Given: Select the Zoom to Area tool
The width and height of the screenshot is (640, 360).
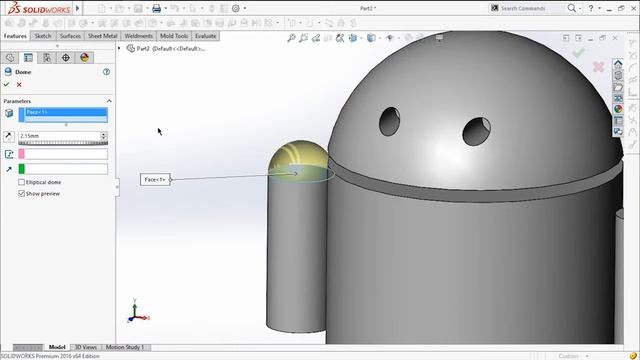Looking at the screenshot, I should (303, 38).
